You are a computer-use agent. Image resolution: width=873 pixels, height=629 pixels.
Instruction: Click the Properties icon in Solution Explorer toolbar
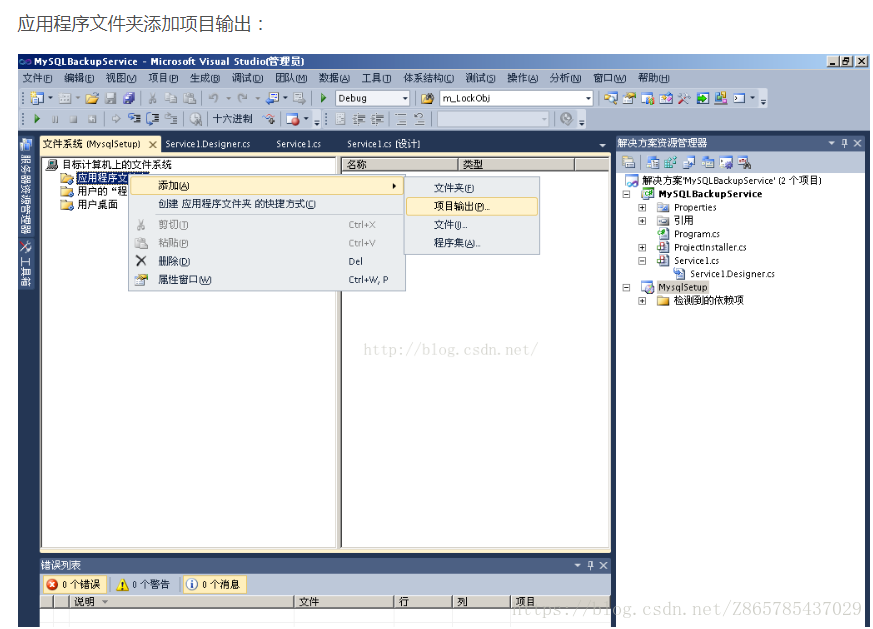coord(629,163)
